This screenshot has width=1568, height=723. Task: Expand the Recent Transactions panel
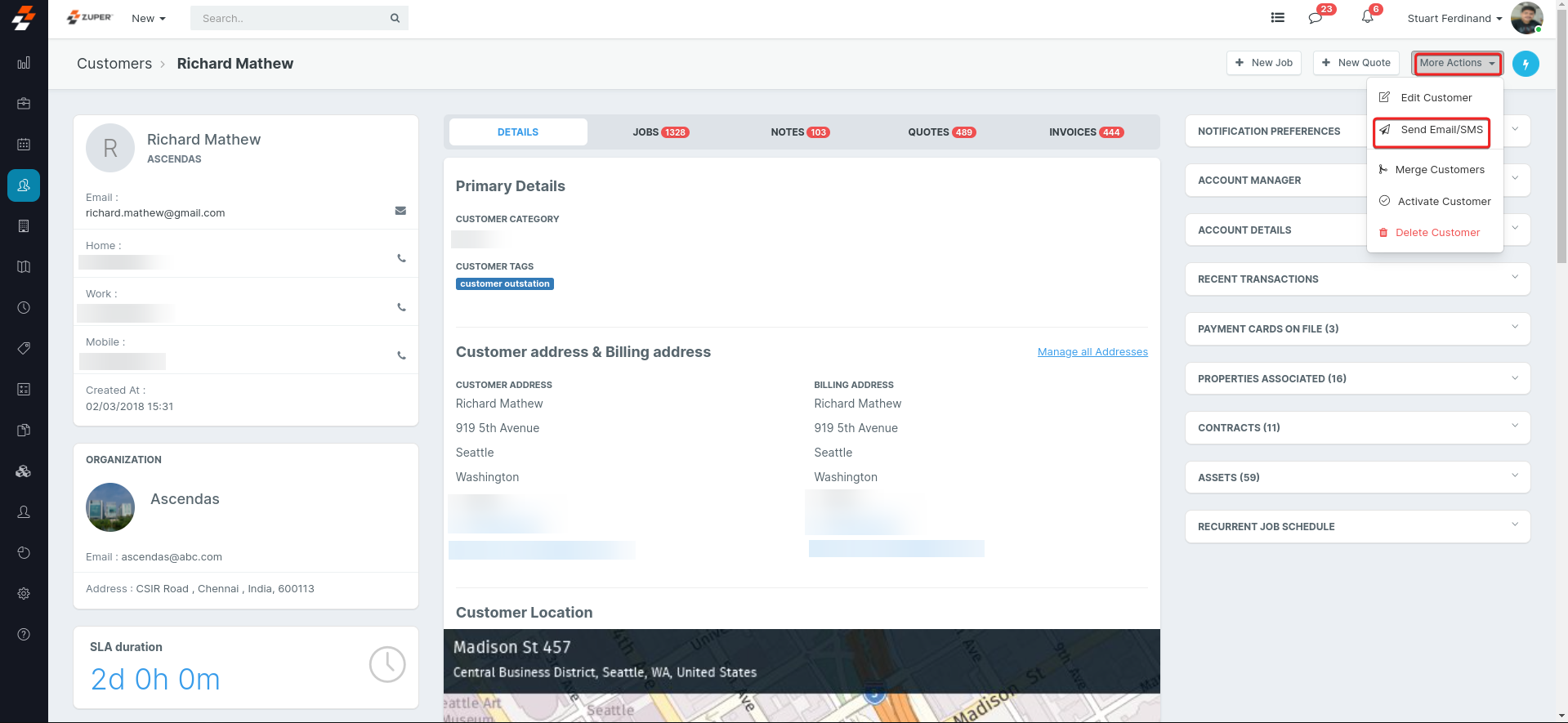tap(1356, 279)
